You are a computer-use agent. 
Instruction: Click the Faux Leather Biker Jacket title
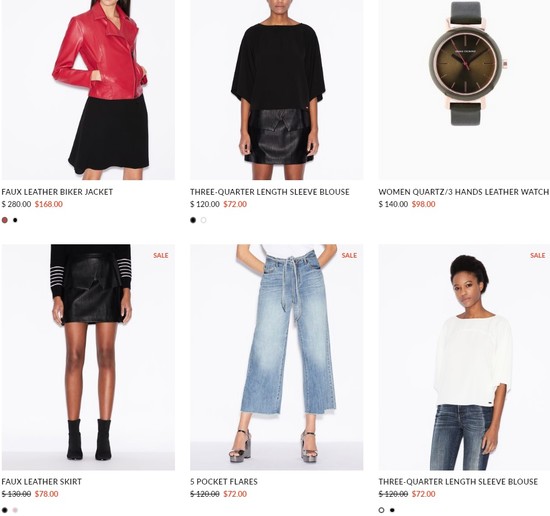57,192
